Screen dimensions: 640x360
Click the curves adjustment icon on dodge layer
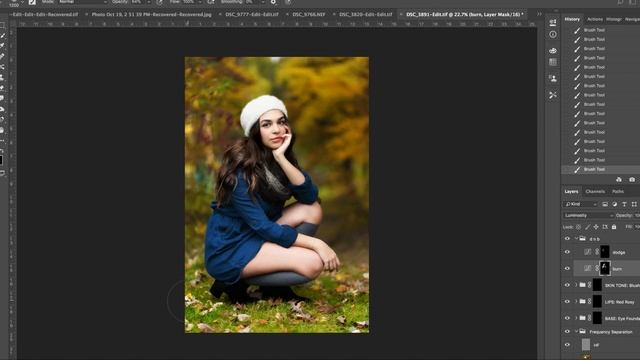[x=587, y=252]
